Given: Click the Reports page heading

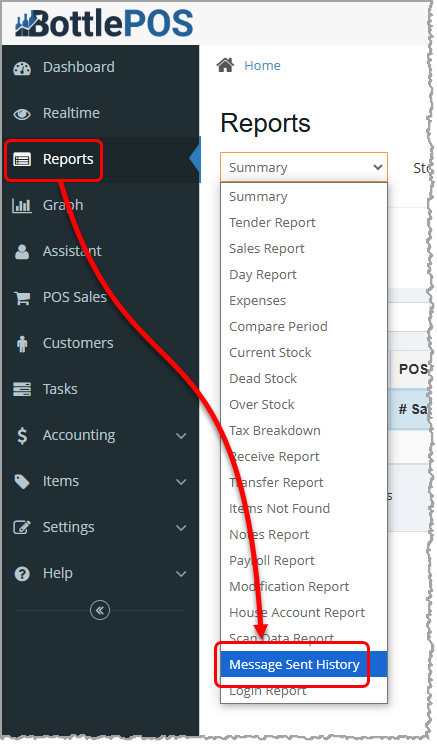Looking at the screenshot, I should (266, 124).
